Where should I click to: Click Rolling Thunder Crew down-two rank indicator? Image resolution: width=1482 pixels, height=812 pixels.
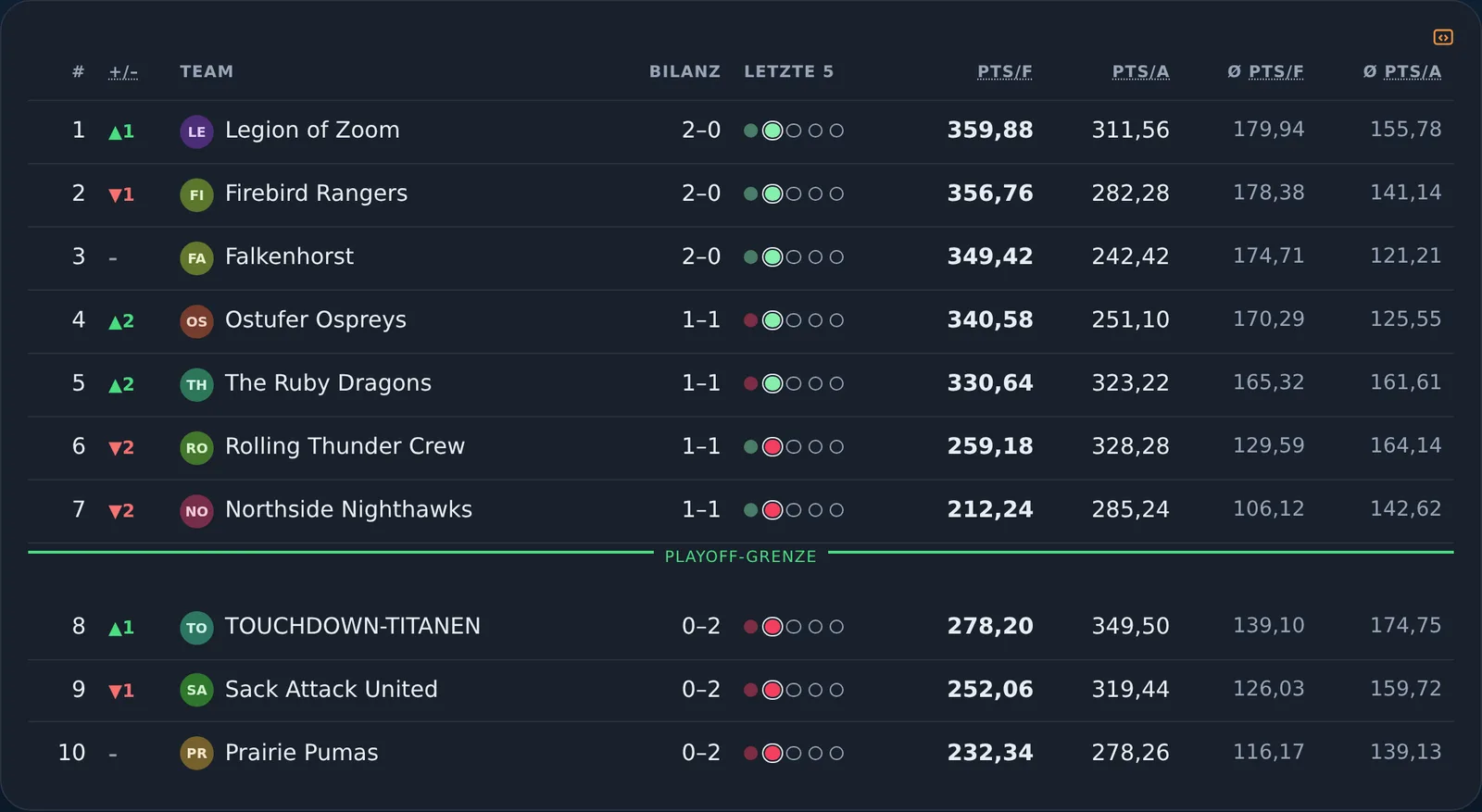pyautogui.click(x=121, y=447)
